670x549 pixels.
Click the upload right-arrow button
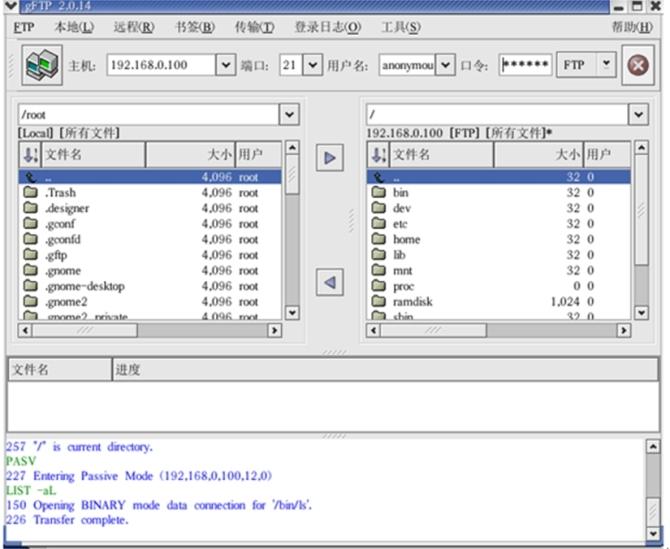(329, 158)
